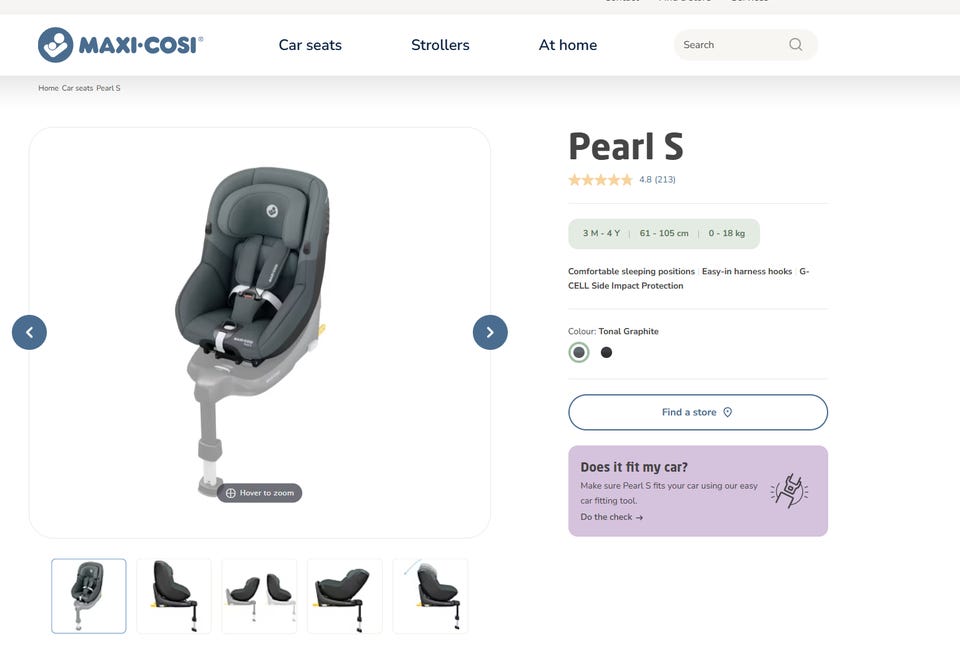Click the Maxi-Cosi logo icon
Viewport: 960px width, 646px height.
tap(55, 45)
